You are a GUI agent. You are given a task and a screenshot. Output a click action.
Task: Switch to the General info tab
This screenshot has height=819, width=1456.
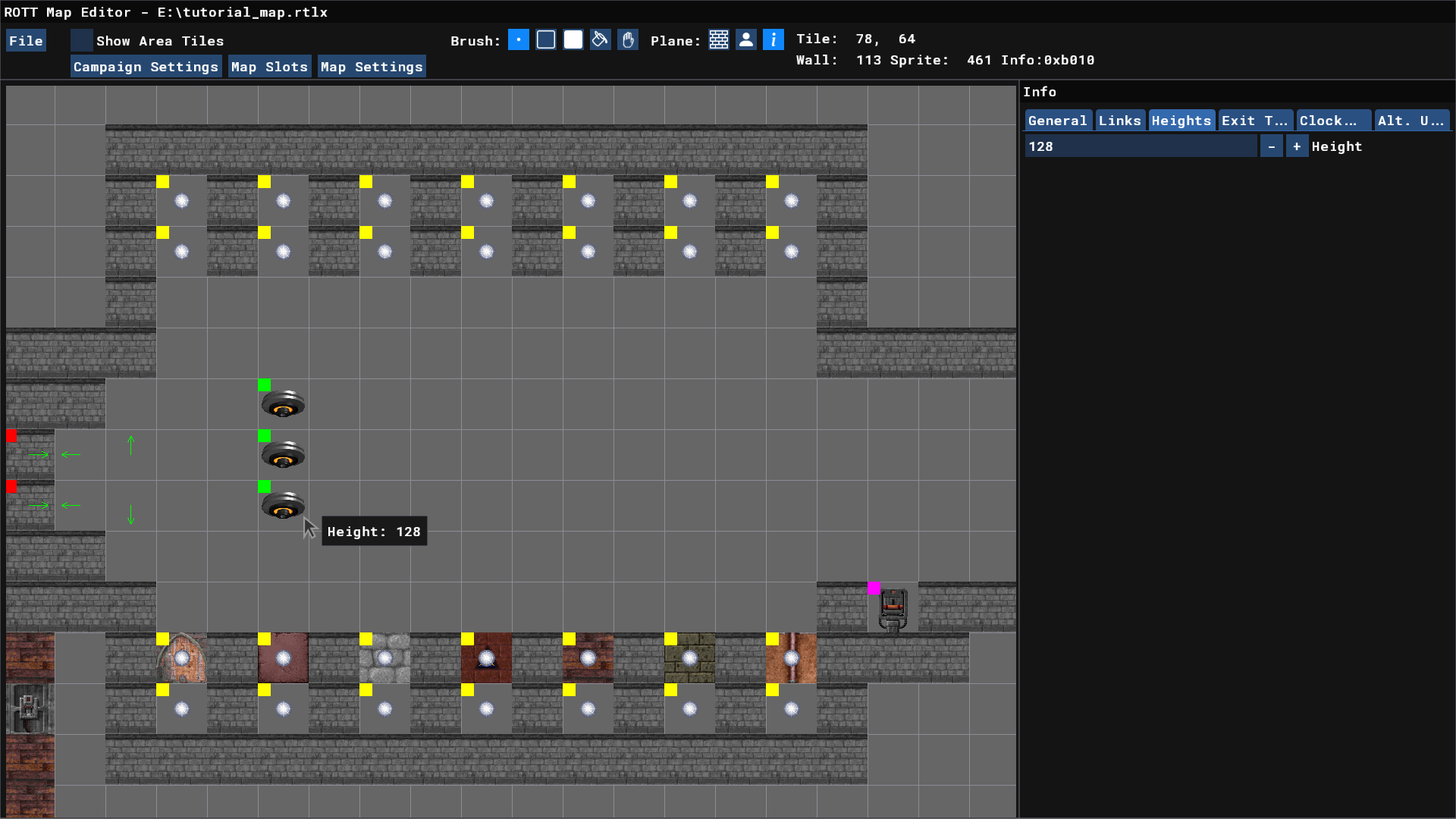point(1057,121)
